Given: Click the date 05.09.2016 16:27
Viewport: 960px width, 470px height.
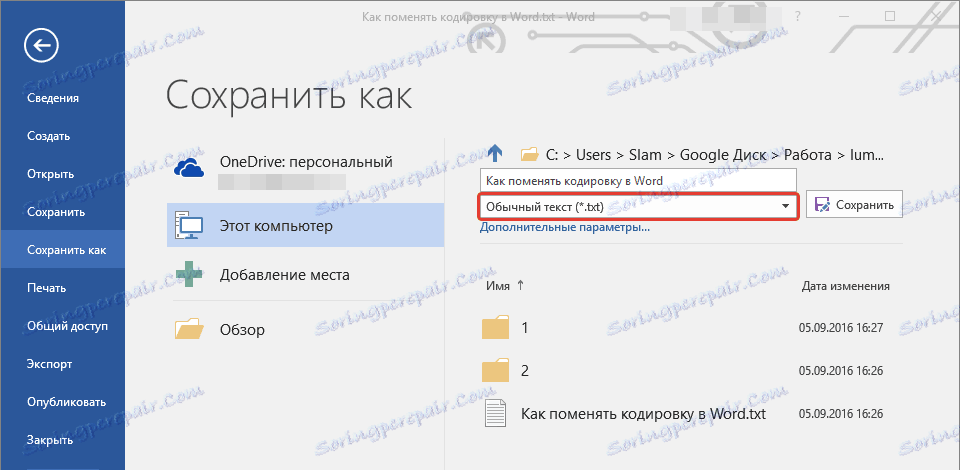Looking at the screenshot, I should 841,328.
